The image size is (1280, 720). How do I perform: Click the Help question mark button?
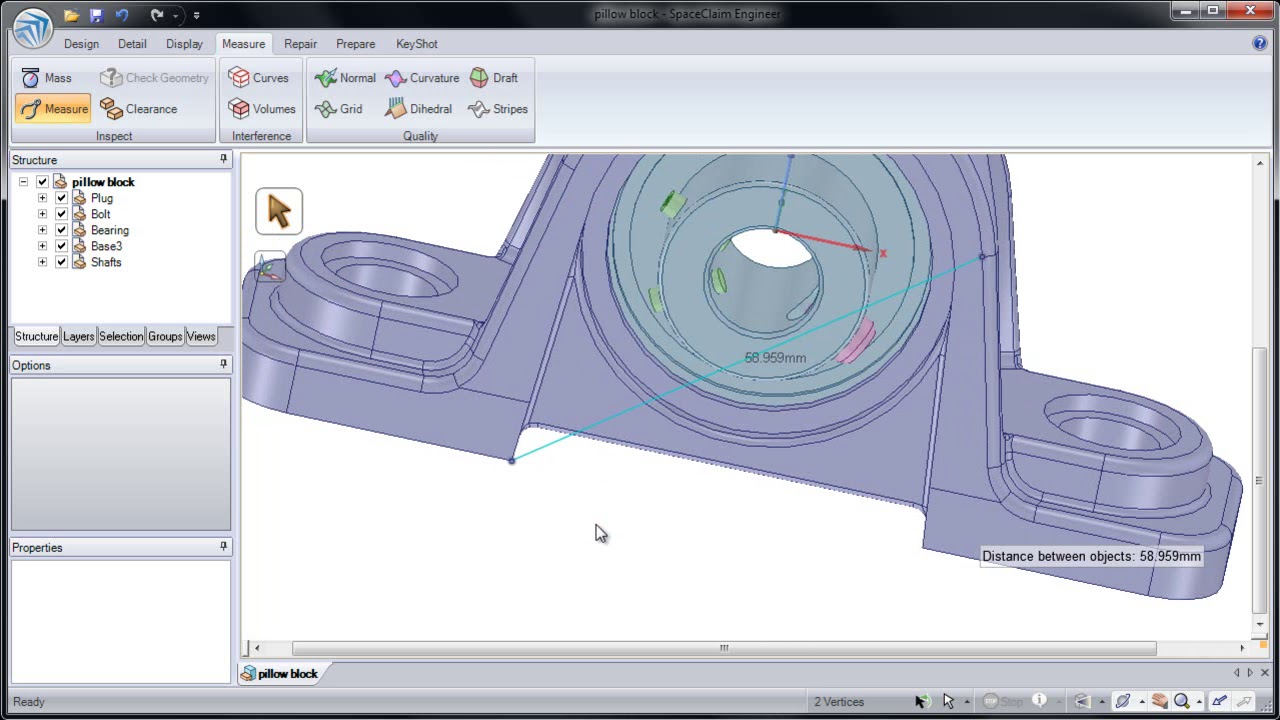1260,43
